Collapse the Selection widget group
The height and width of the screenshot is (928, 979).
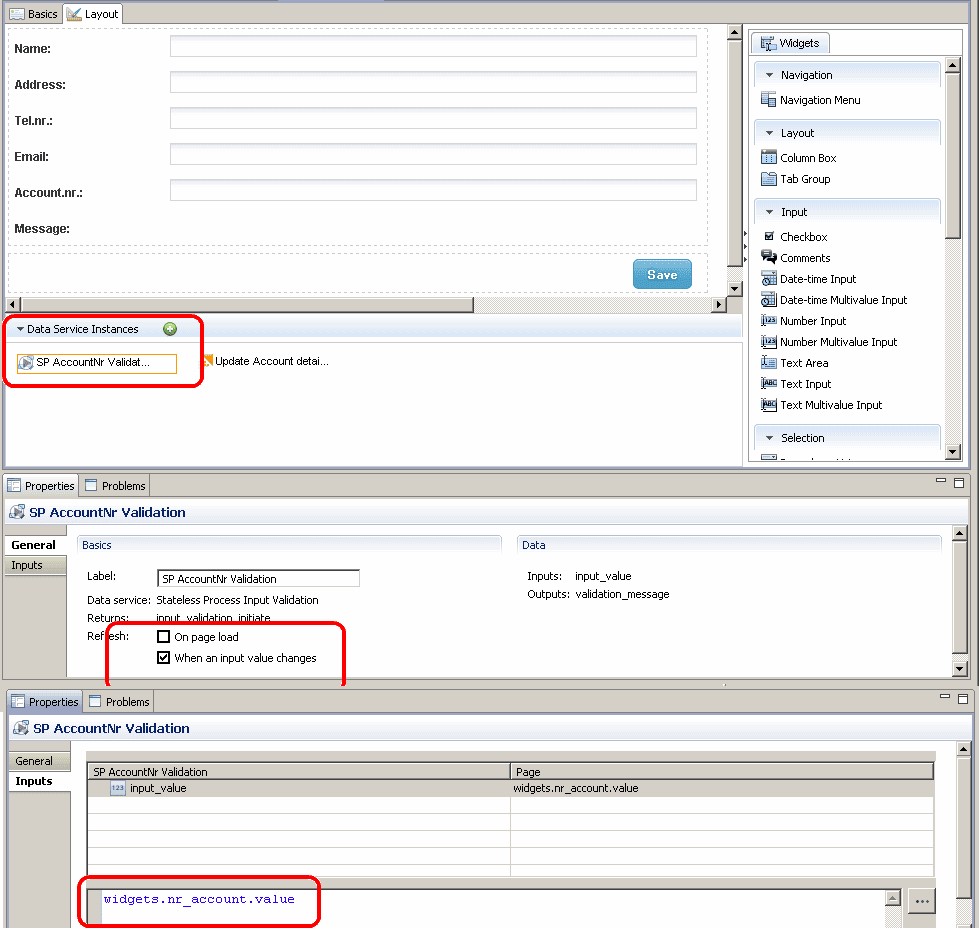pyautogui.click(x=769, y=438)
